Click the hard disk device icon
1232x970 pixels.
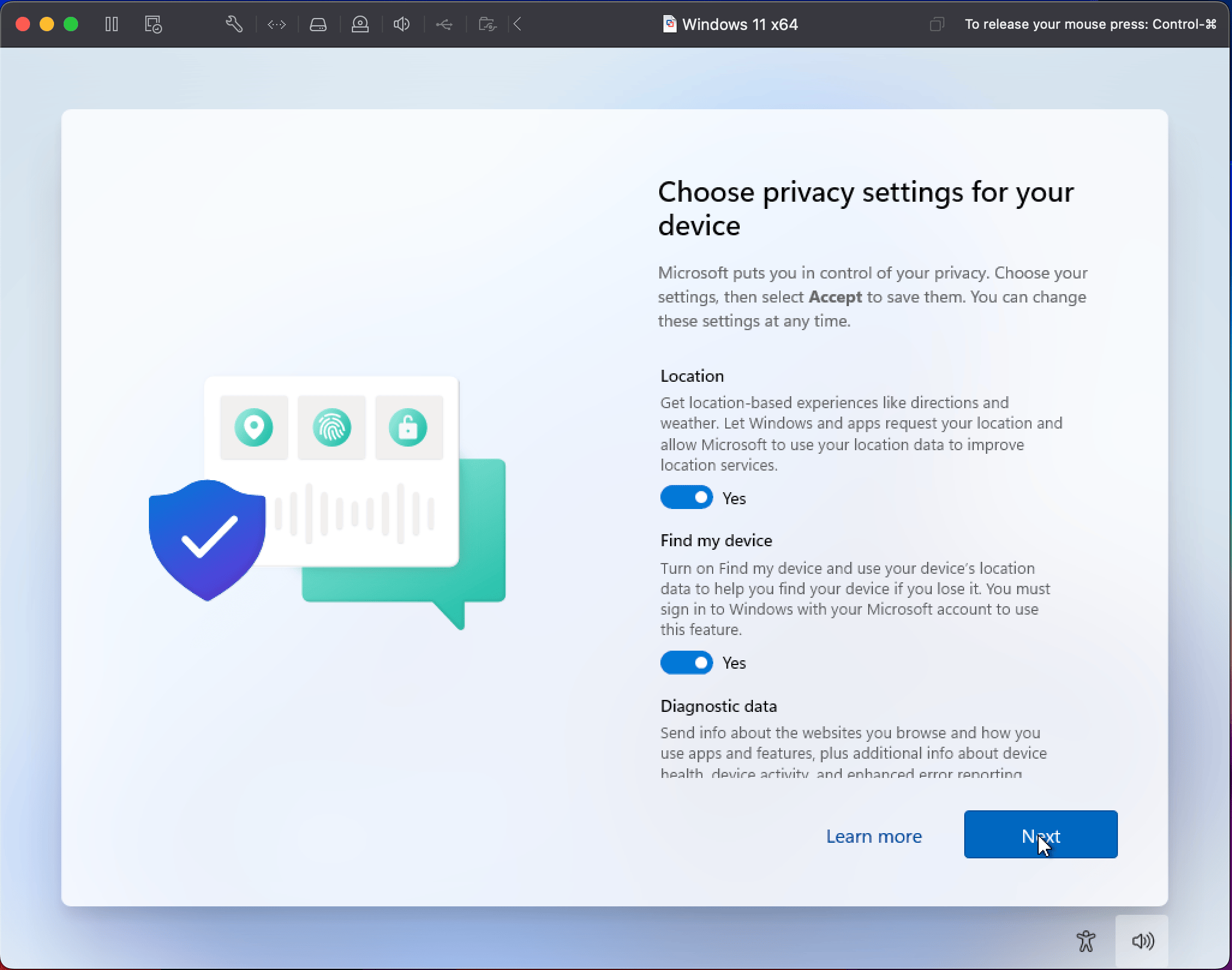pyautogui.click(x=318, y=24)
